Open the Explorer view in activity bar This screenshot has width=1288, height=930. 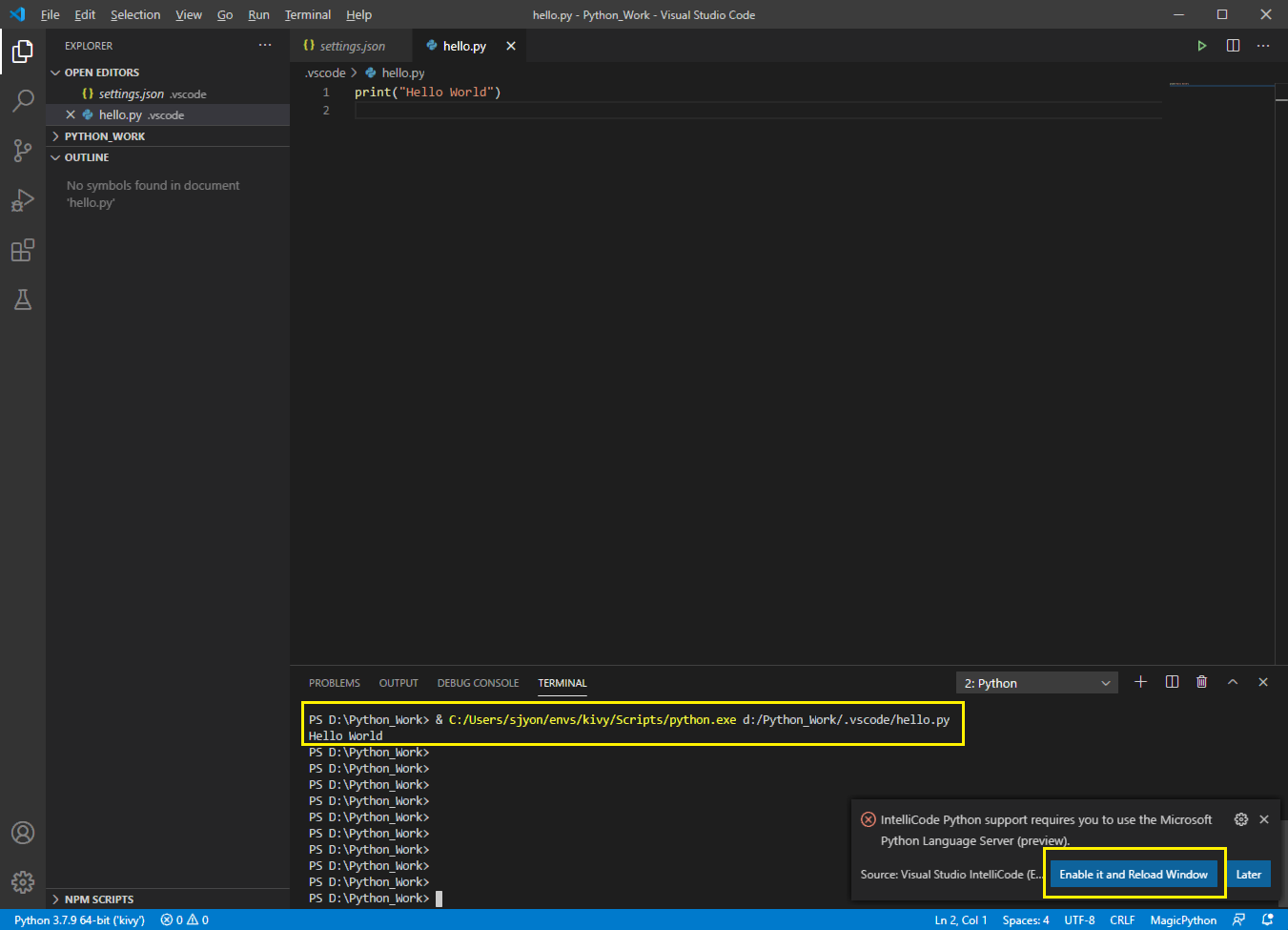click(x=23, y=52)
